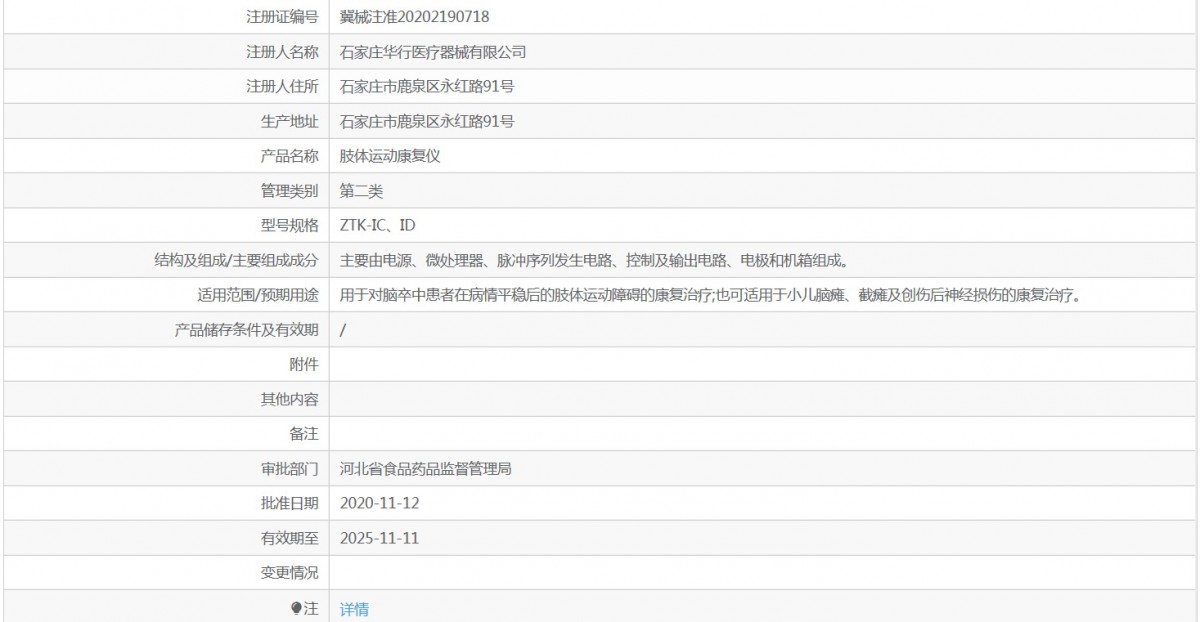Select product name 肢体运动康复仪
This screenshot has height=622, width=1200.
(x=390, y=156)
